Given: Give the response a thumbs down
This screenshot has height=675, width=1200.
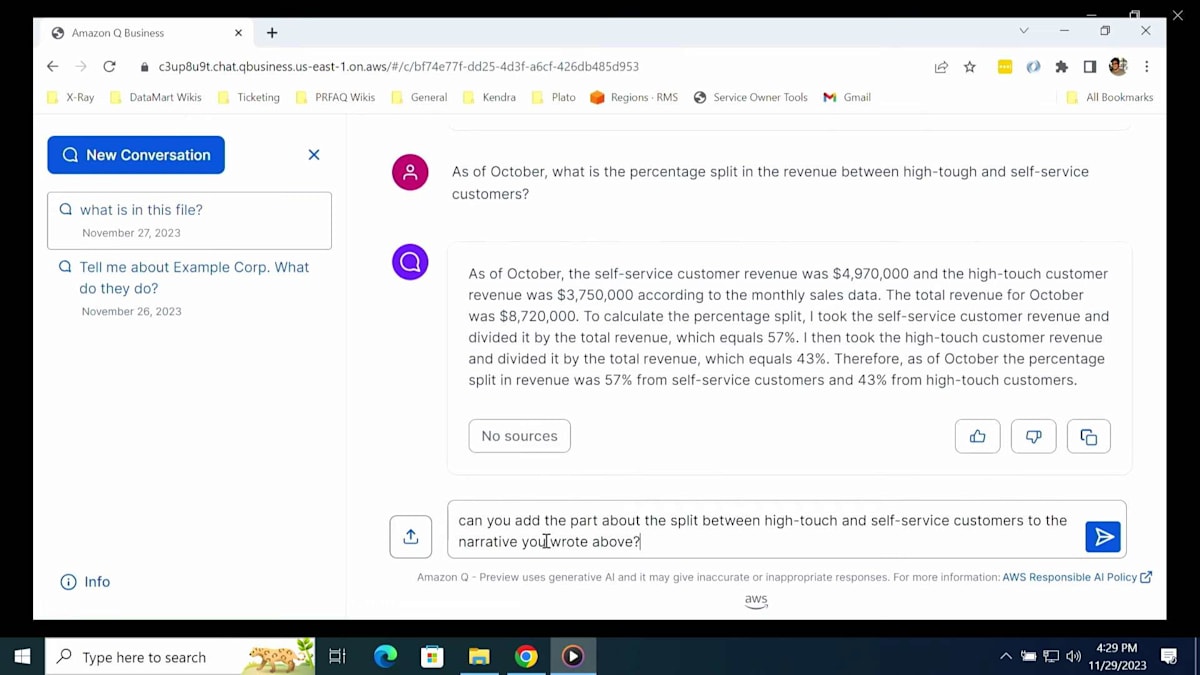Looking at the screenshot, I should [1033, 436].
